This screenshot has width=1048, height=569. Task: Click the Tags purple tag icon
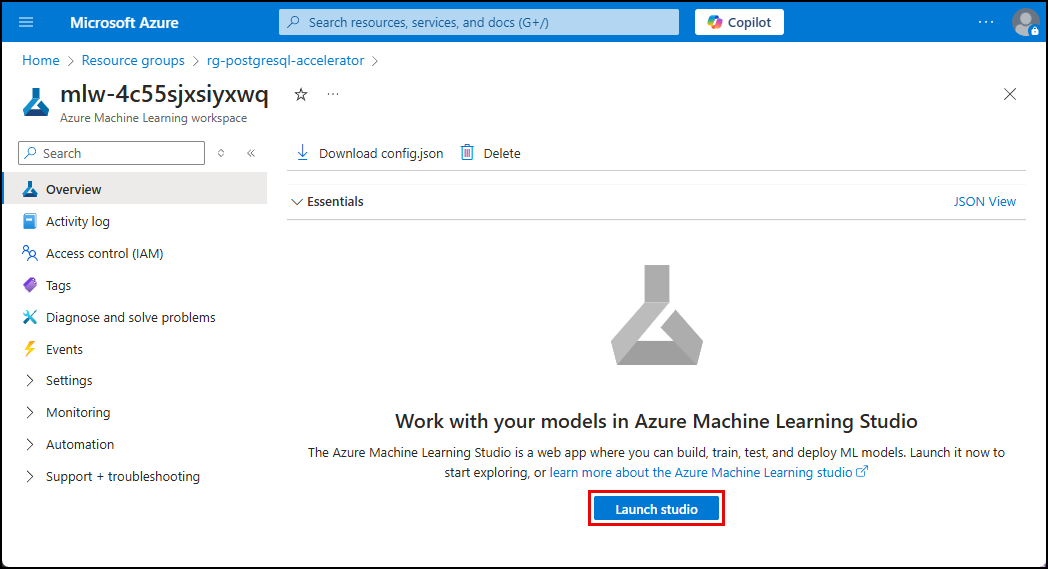[x=30, y=286]
